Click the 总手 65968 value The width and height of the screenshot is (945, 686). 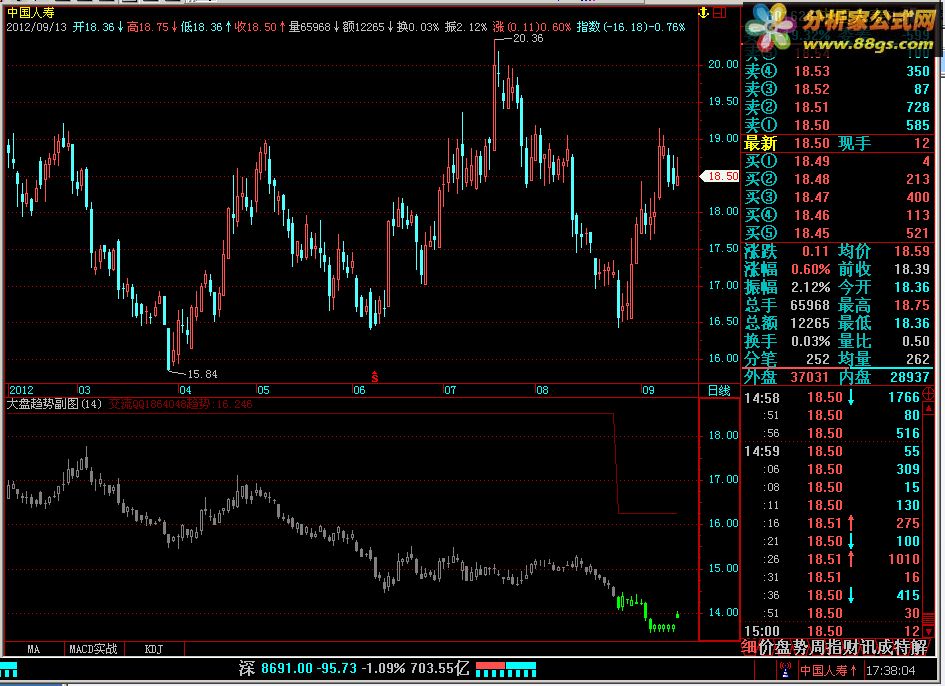tap(809, 306)
